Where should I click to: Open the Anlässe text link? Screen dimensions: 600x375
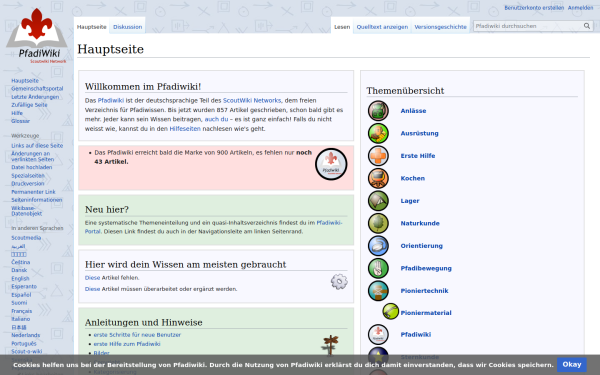[413, 111]
